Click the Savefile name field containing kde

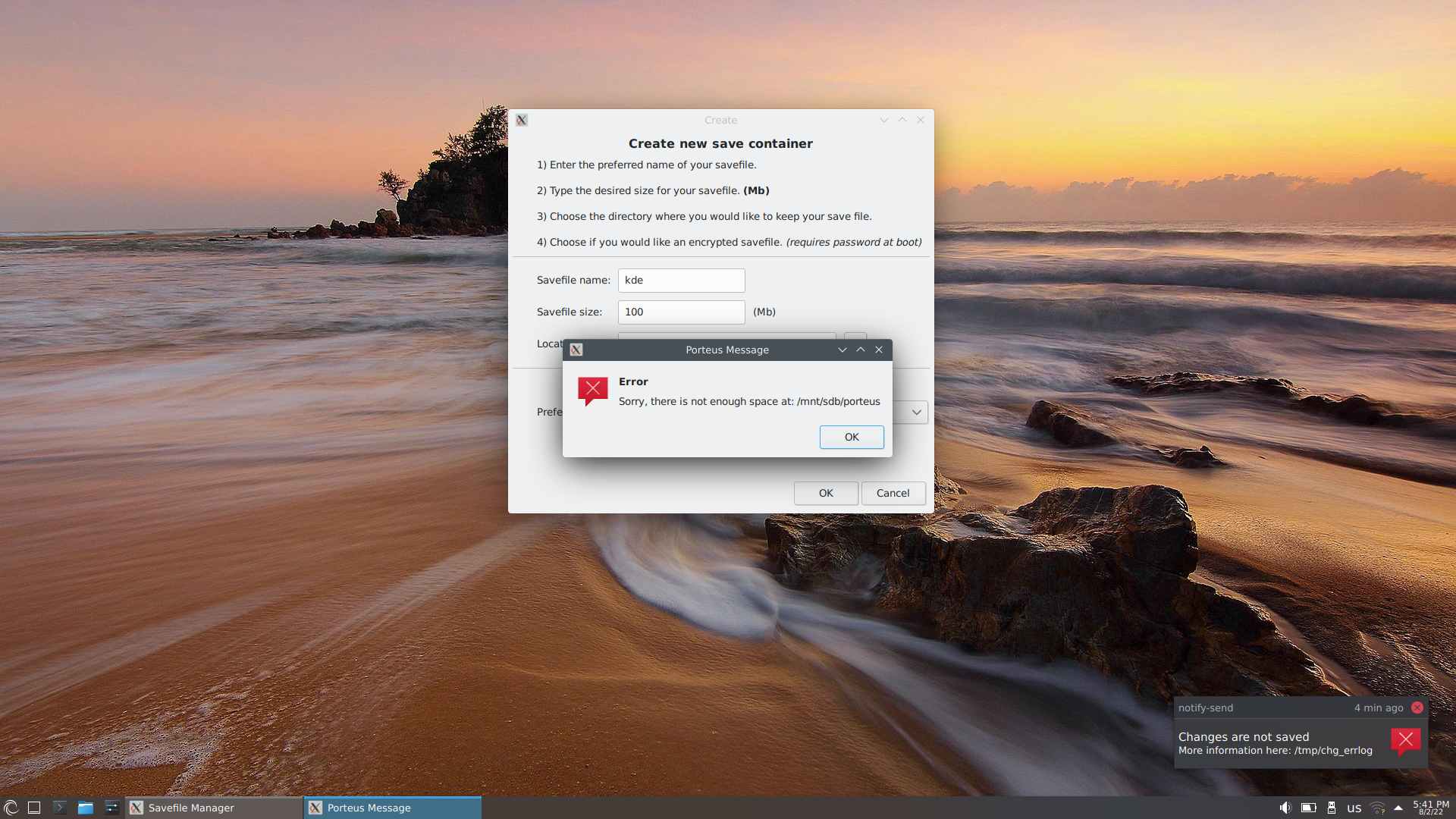(x=681, y=281)
